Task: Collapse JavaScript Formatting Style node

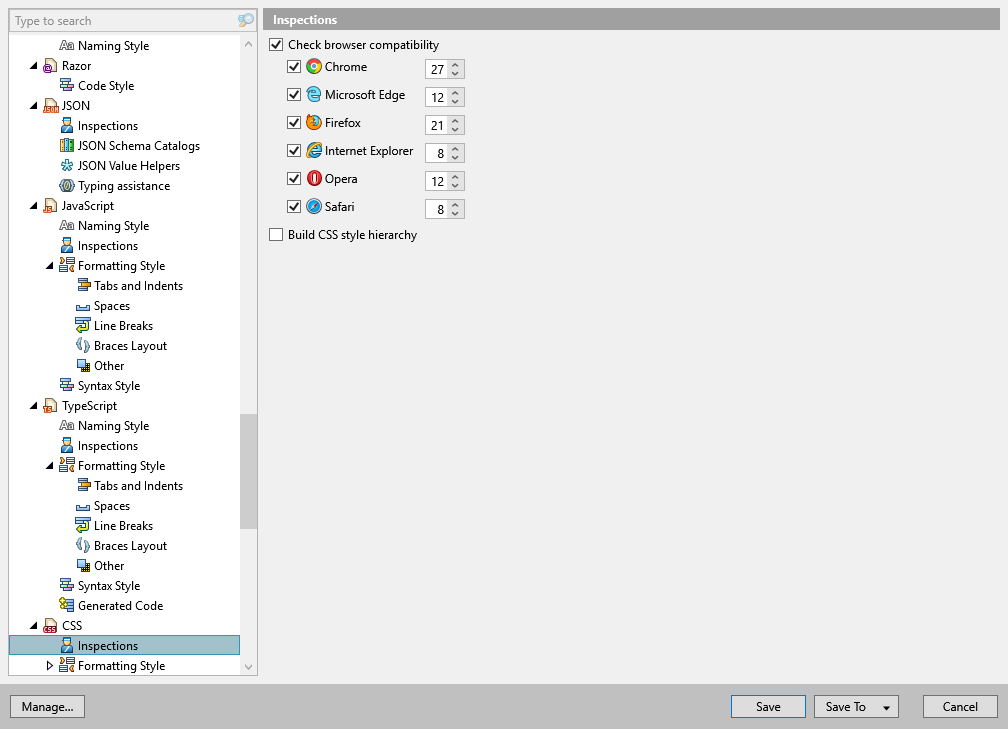Action: coord(50,266)
